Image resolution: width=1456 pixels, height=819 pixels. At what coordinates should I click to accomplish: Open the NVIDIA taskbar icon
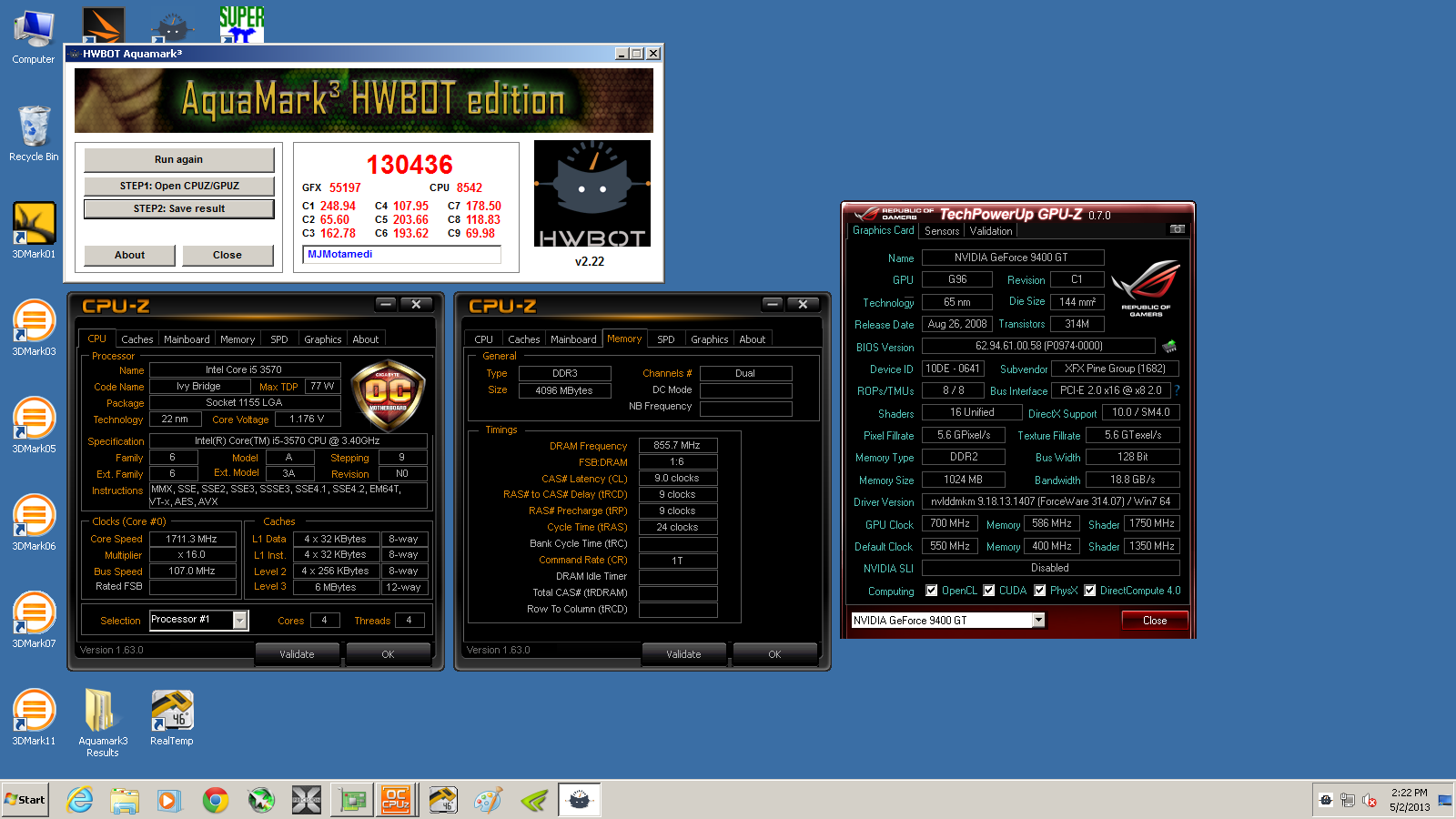click(x=534, y=800)
